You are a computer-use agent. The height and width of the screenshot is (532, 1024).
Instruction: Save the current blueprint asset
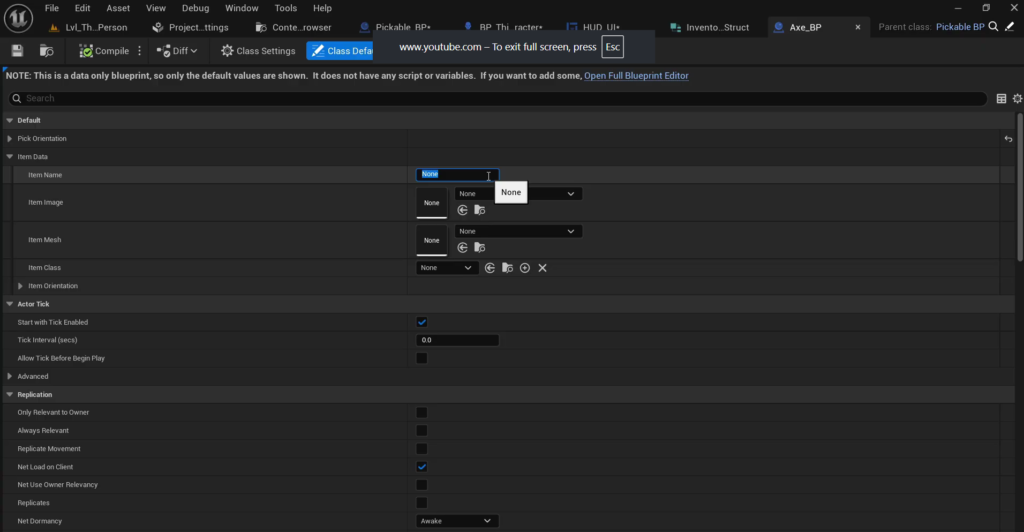17,51
